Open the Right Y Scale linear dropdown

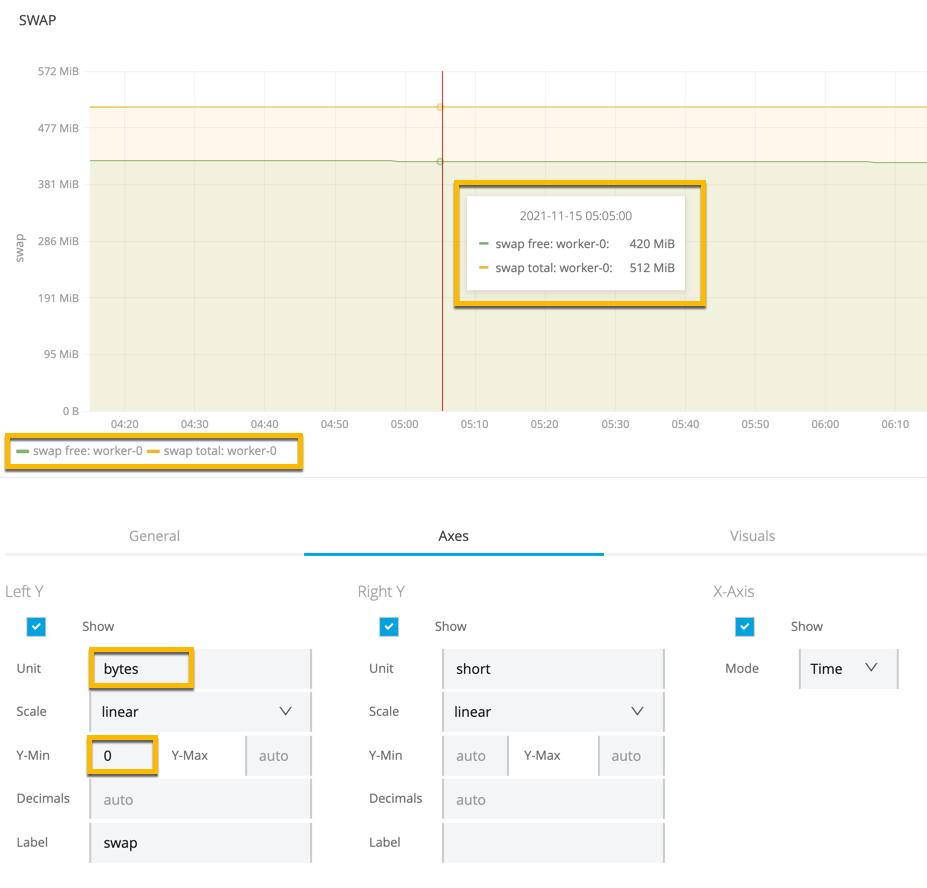tap(553, 711)
